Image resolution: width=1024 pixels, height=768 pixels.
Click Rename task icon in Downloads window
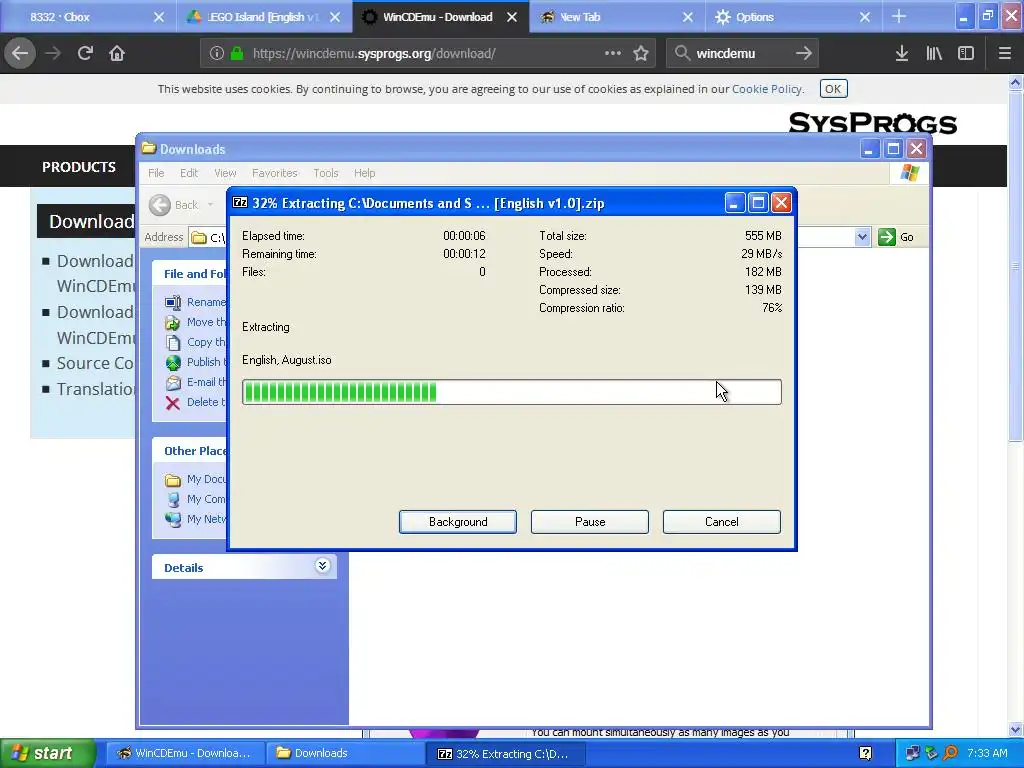[172, 302]
